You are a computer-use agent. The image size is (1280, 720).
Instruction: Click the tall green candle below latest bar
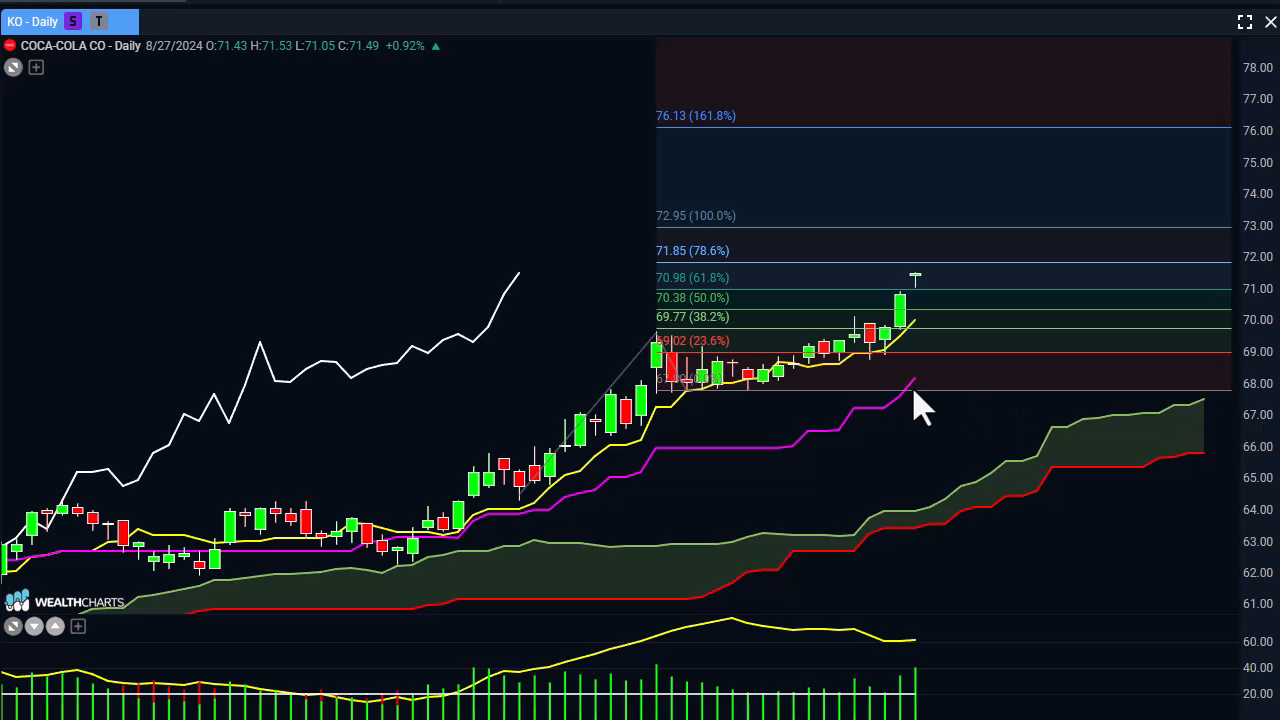(x=900, y=310)
